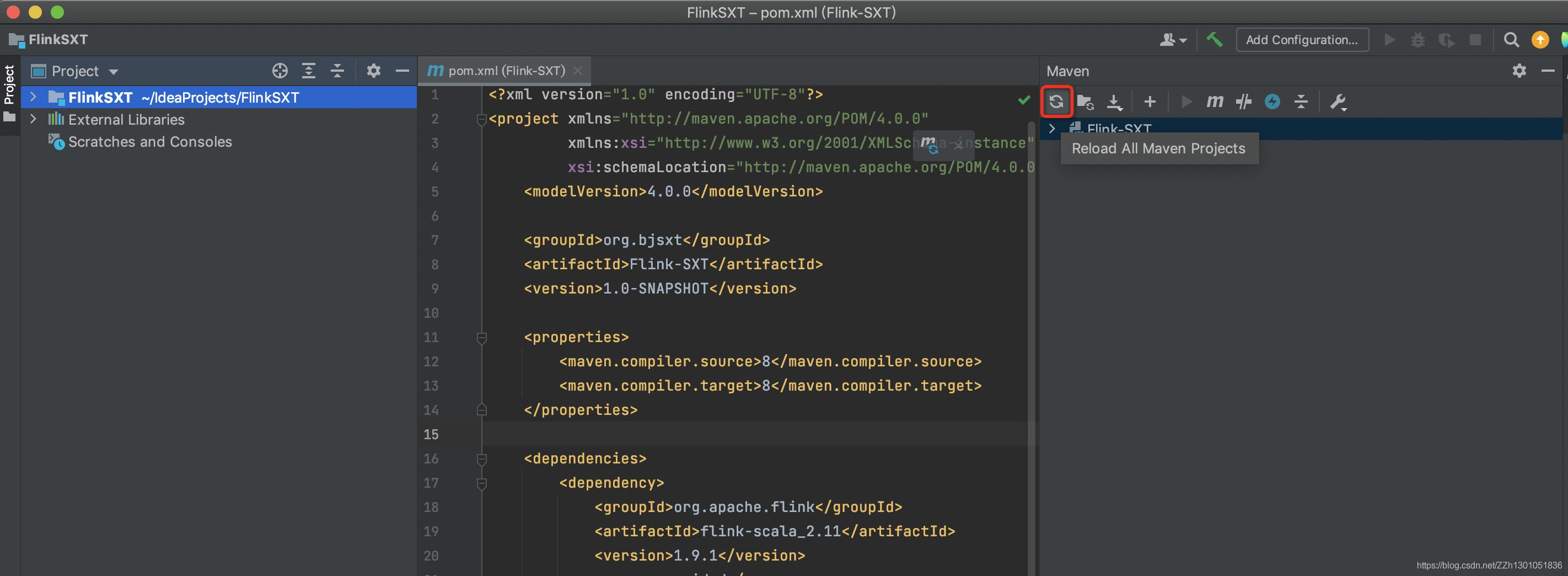Click the Run button in toolbar
Screen dimensions: 1568x576
1389,40
